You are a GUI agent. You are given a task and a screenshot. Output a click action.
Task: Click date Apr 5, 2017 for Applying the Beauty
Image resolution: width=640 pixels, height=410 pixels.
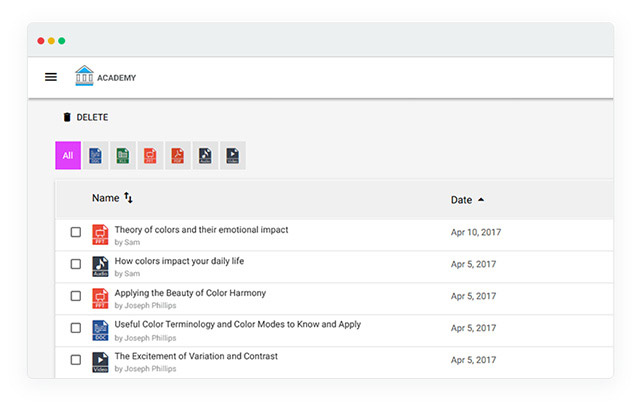point(473,296)
